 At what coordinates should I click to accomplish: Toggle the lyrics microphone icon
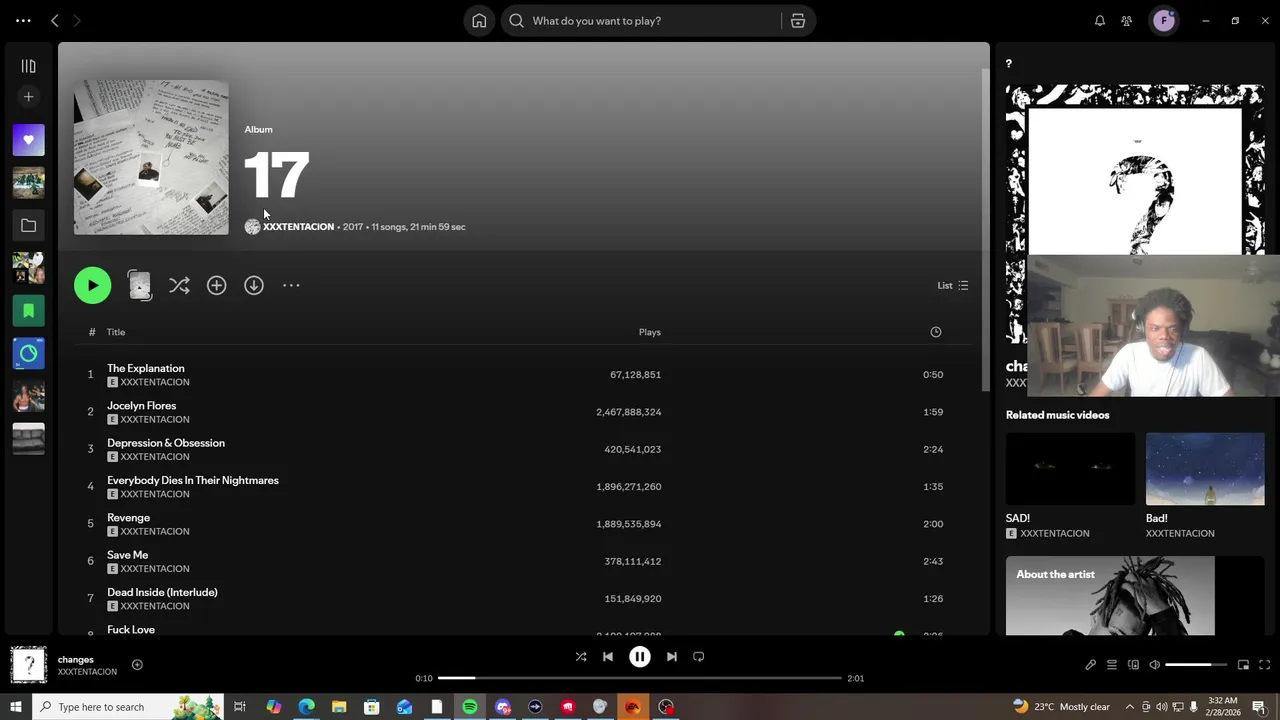[1091, 665]
